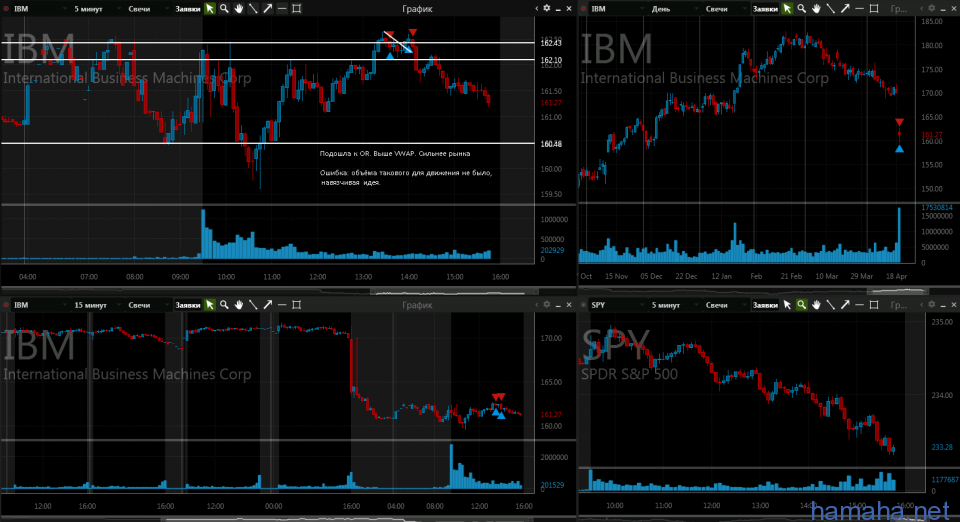Open the SPY symbol dropdown
This screenshot has width=960, height=522.
[617, 305]
